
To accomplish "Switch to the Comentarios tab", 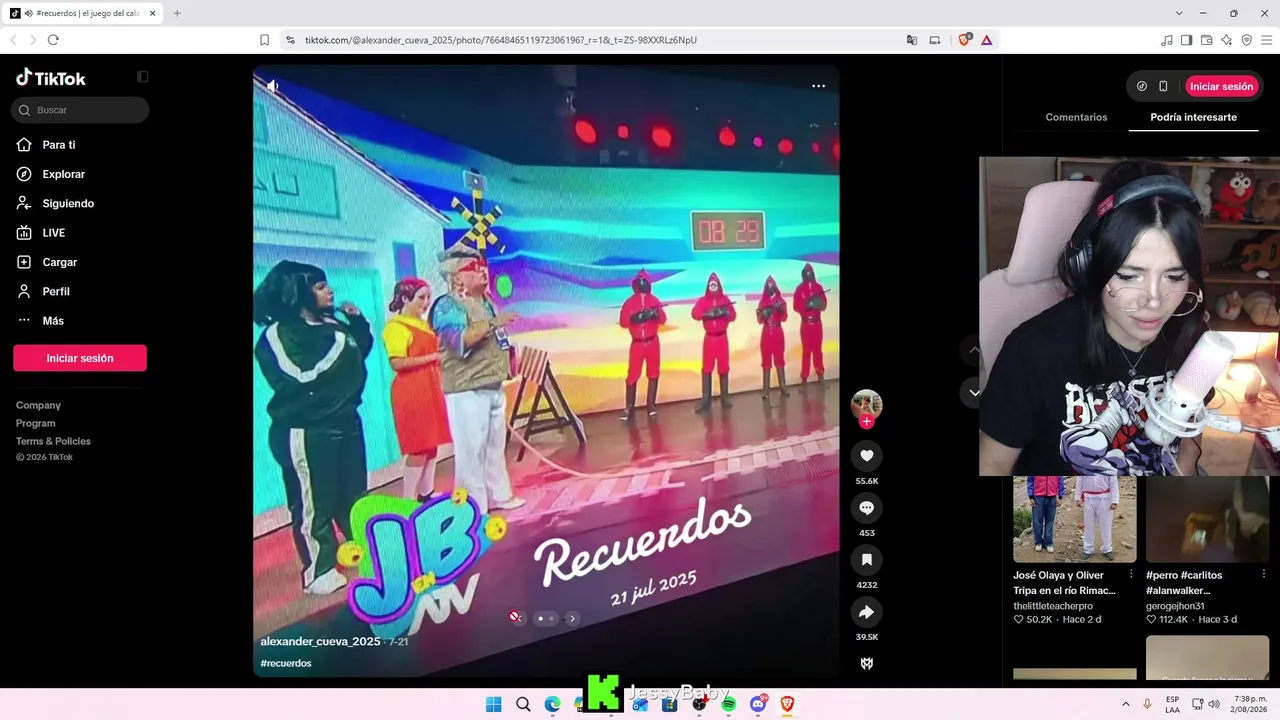I will pos(1076,117).
